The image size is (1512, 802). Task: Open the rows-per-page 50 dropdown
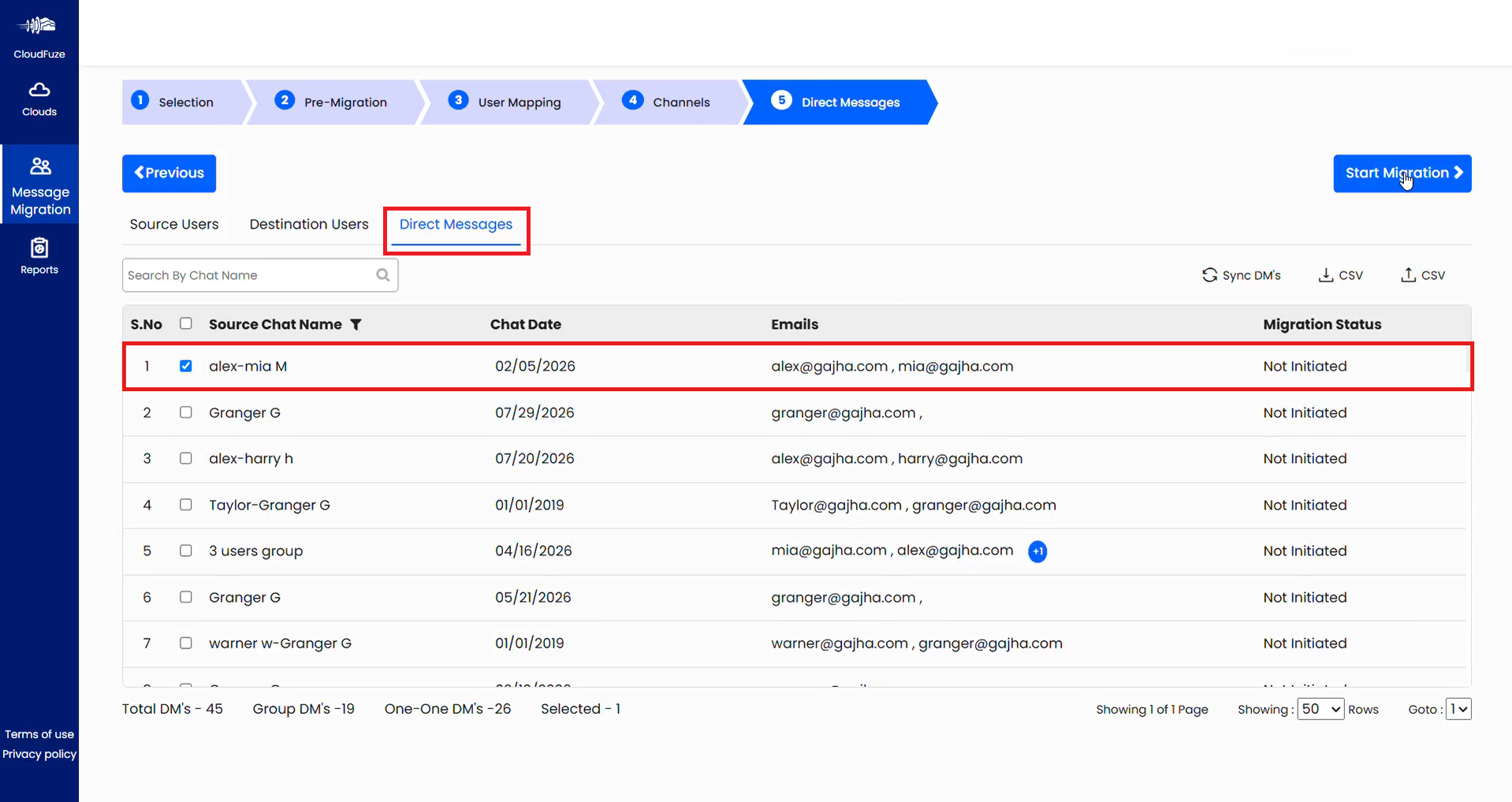click(x=1320, y=709)
